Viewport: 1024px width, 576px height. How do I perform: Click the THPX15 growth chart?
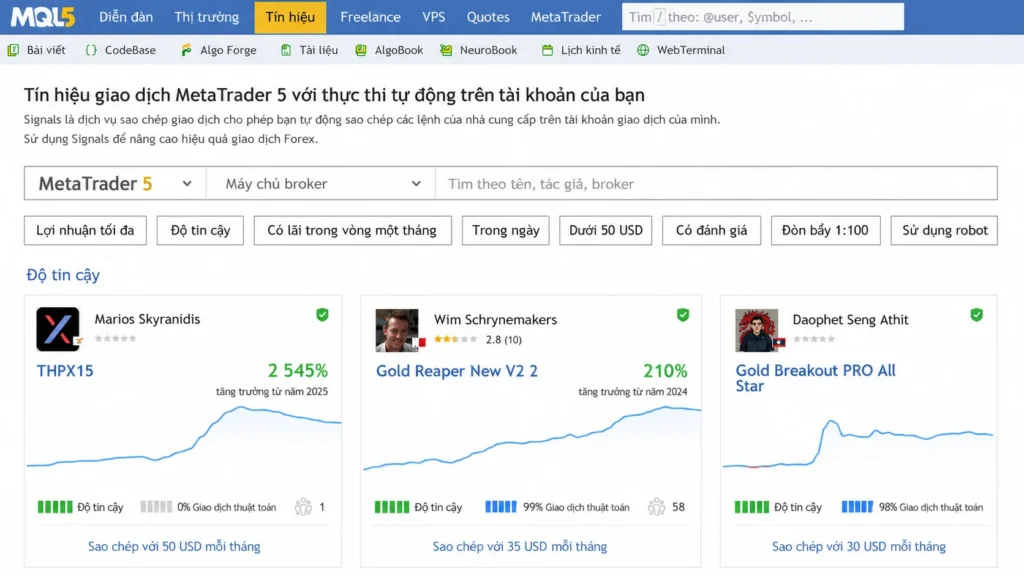pos(184,438)
